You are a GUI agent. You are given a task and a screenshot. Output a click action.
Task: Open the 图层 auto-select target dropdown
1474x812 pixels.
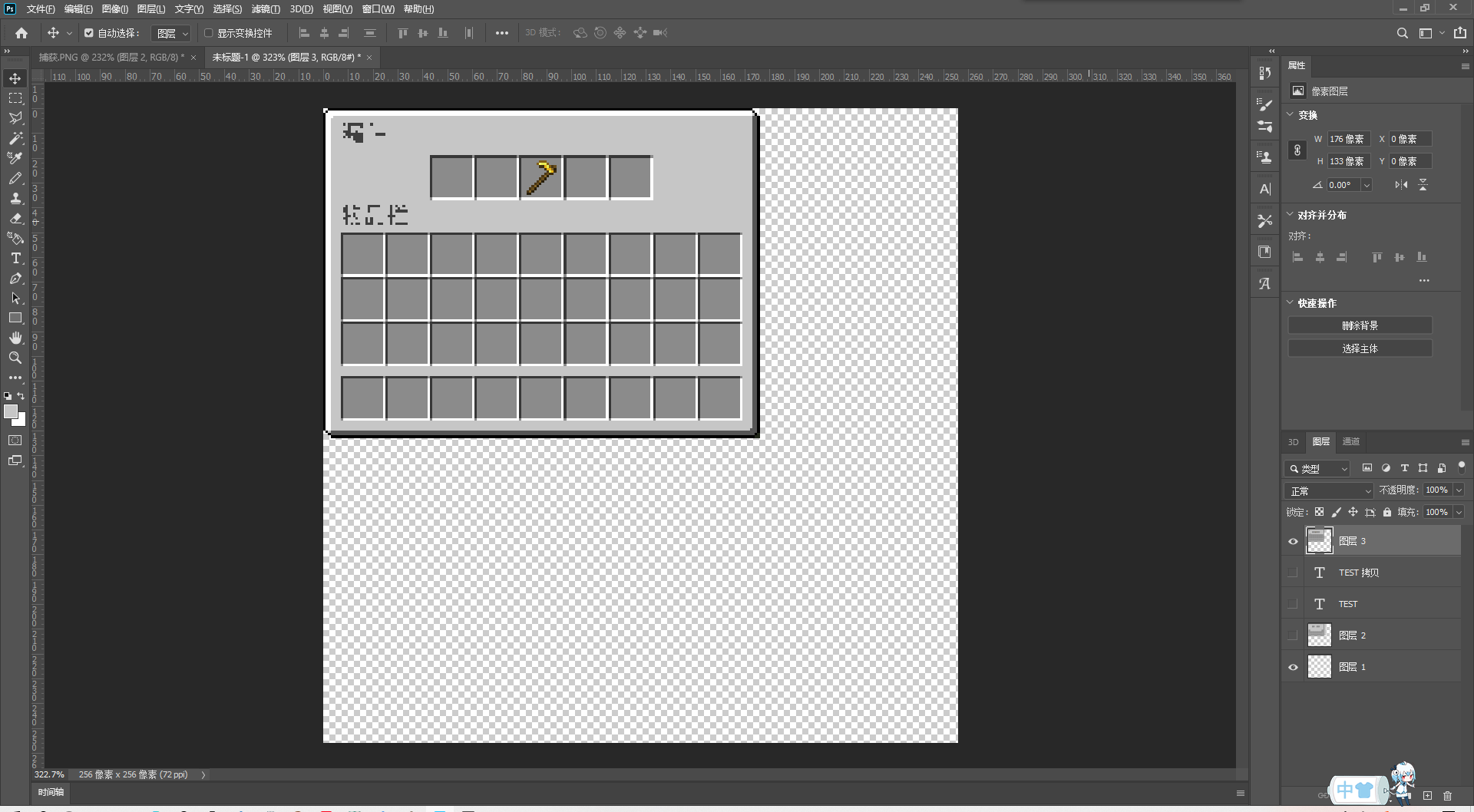pyautogui.click(x=170, y=33)
